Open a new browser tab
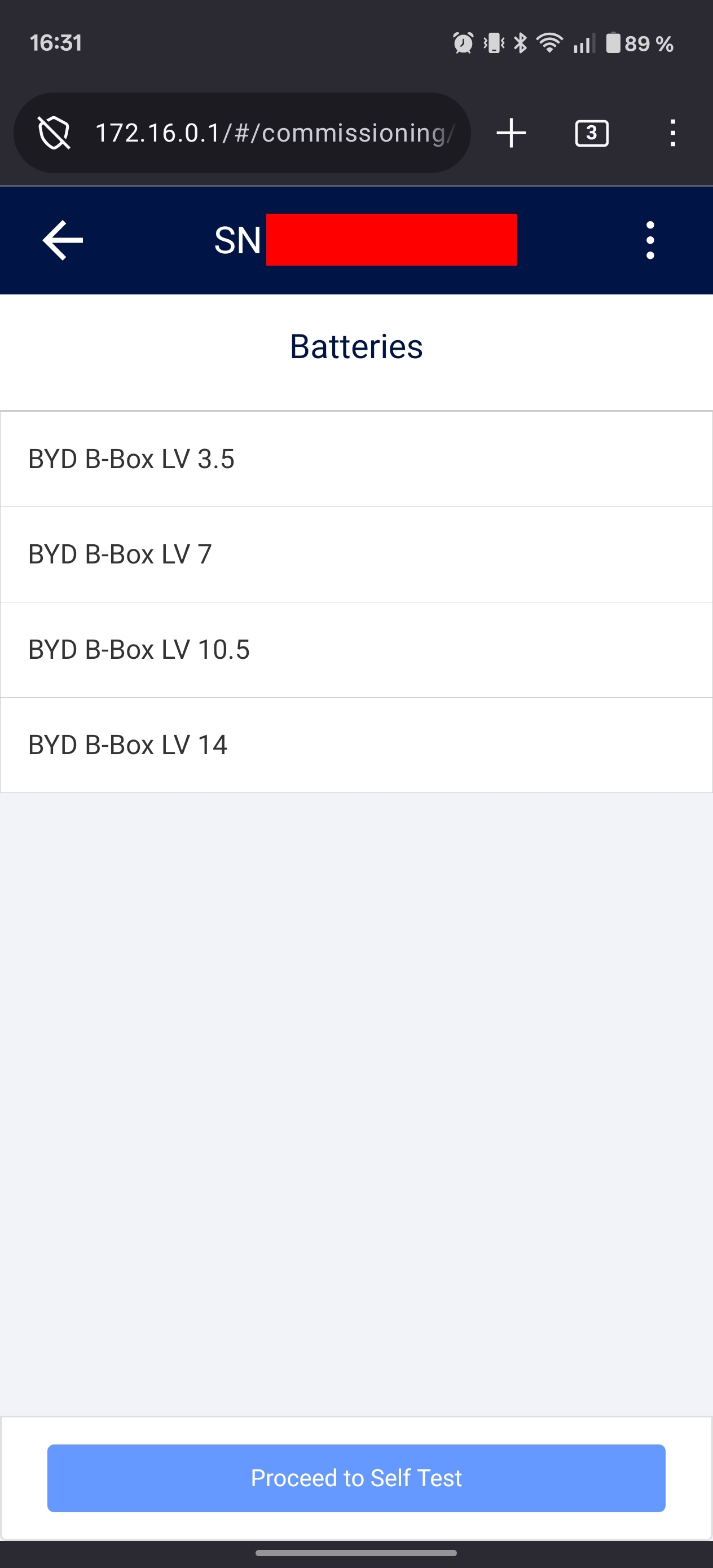Image resolution: width=713 pixels, height=1568 pixels. 511,133
